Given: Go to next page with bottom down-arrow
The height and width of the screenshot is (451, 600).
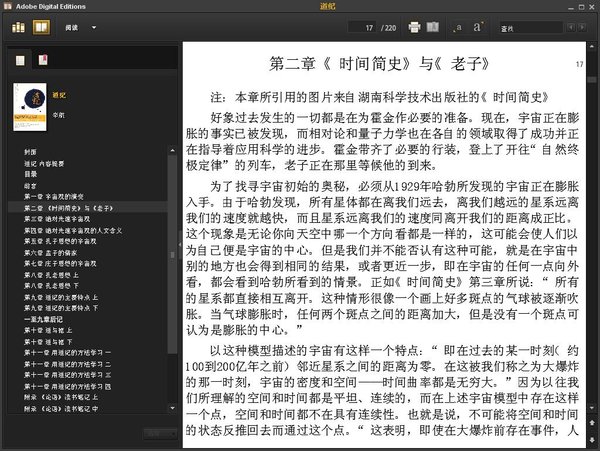Looking at the screenshot, I should [592, 440].
